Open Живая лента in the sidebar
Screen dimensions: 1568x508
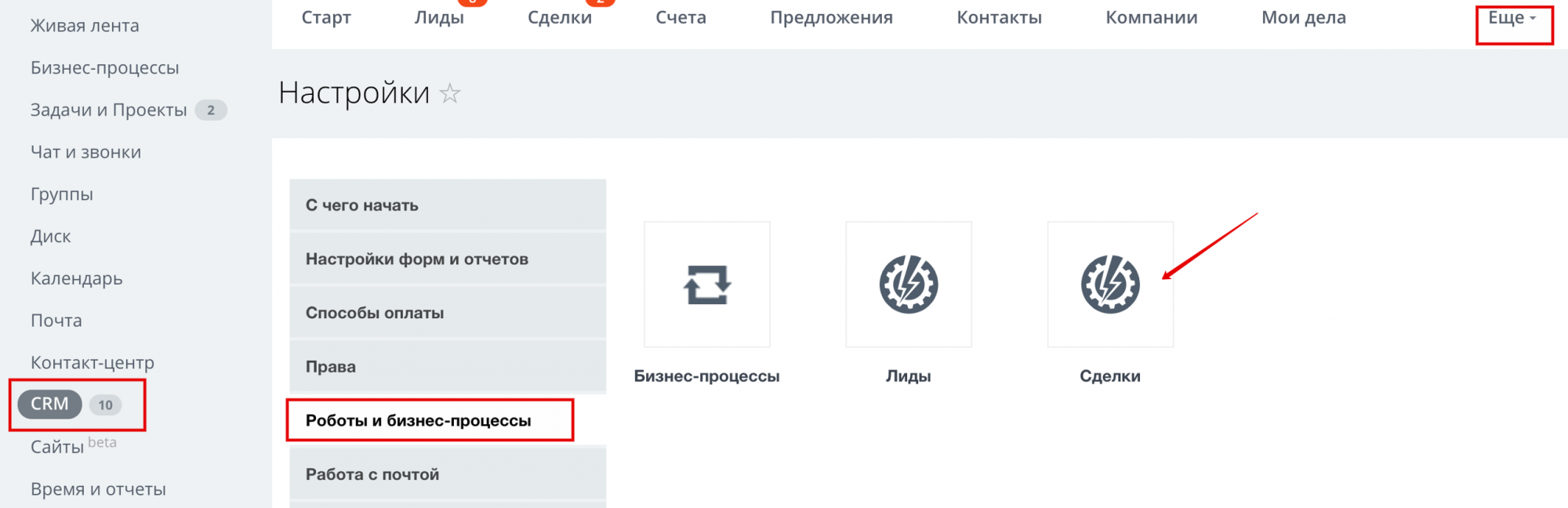pos(85,26)
